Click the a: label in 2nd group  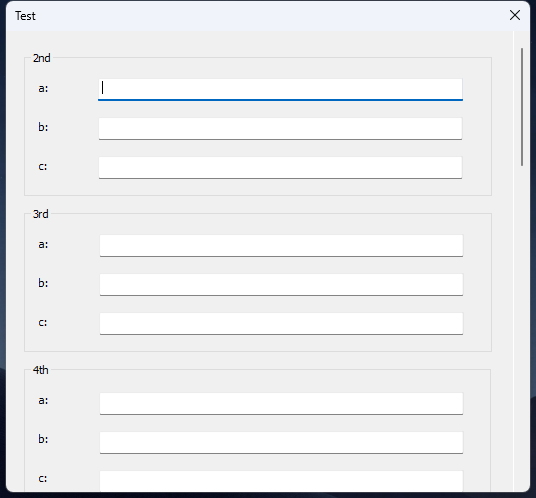[x=43, y=89]
